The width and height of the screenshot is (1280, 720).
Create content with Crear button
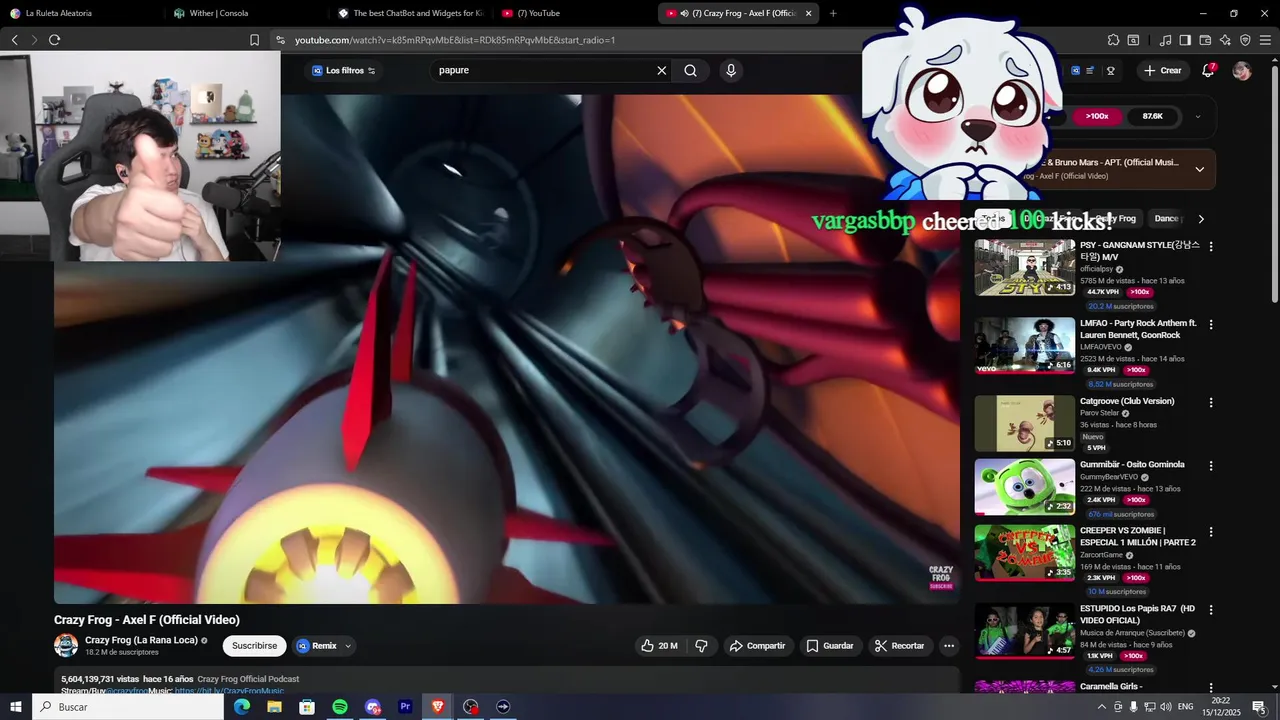click(x=1163, y=71)
